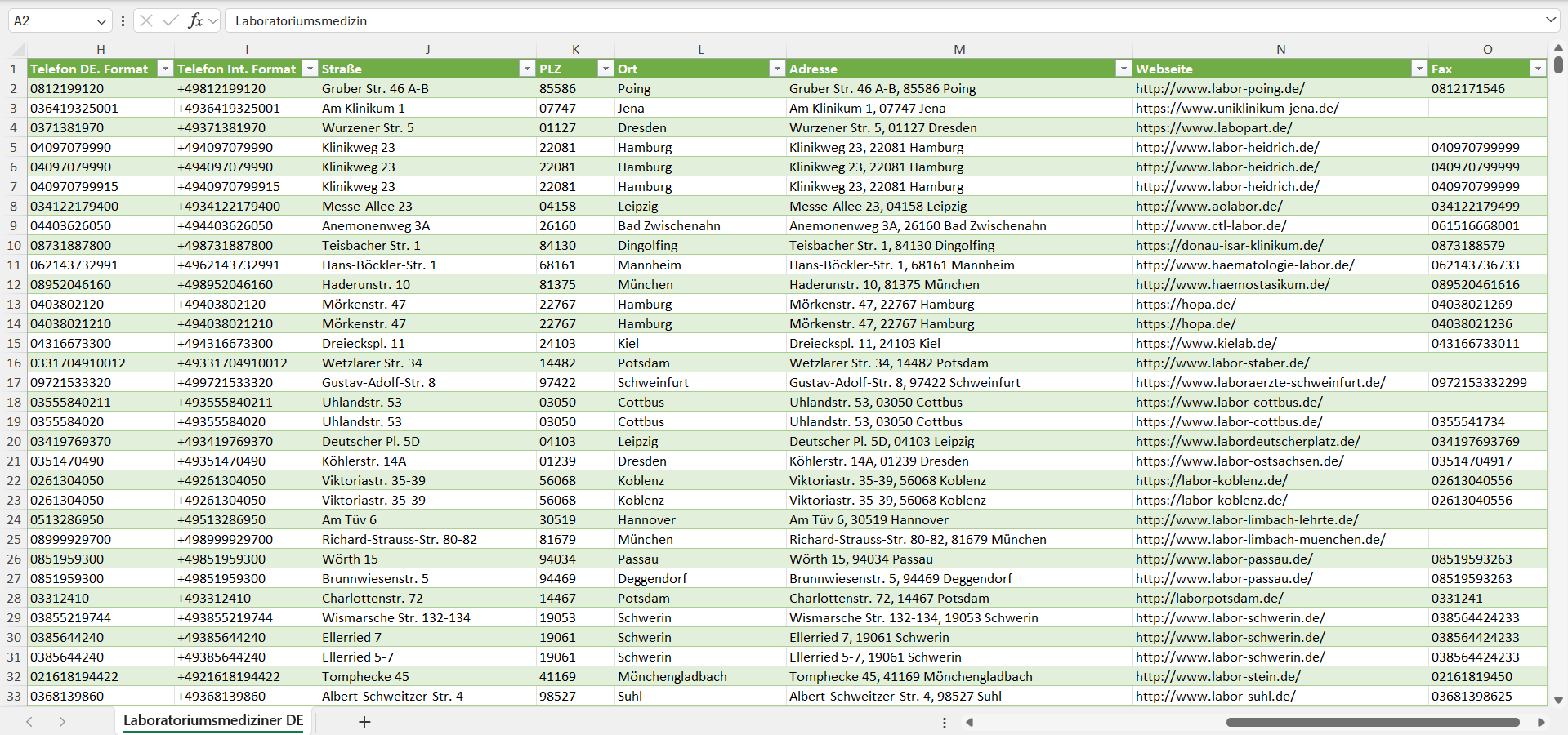The width and height of the screenshot is (1568, 735).
Task: Click in the formula bar input field
Action: (x=882, y=20)
